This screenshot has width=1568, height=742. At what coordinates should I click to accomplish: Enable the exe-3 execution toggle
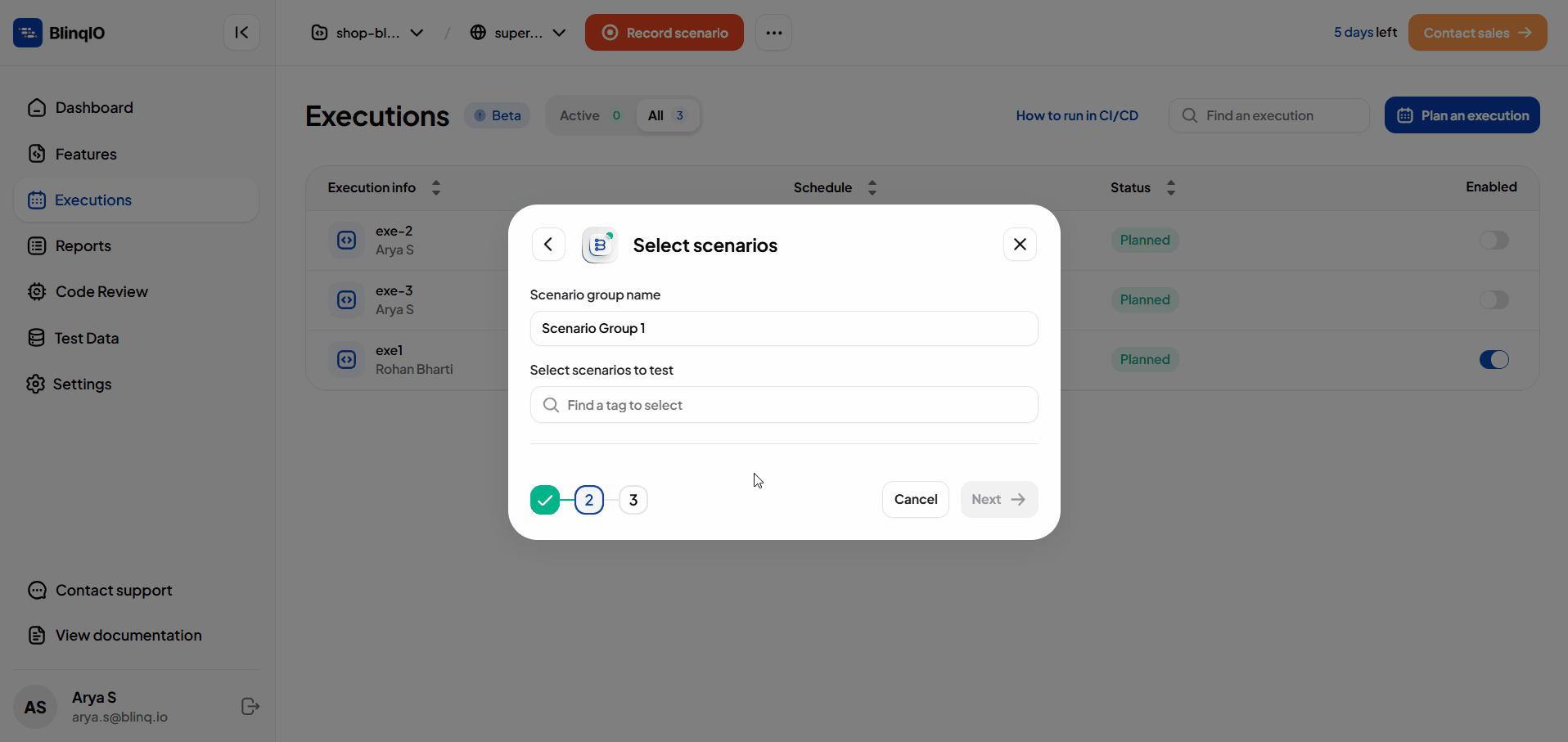click(x=1494, y=300)
